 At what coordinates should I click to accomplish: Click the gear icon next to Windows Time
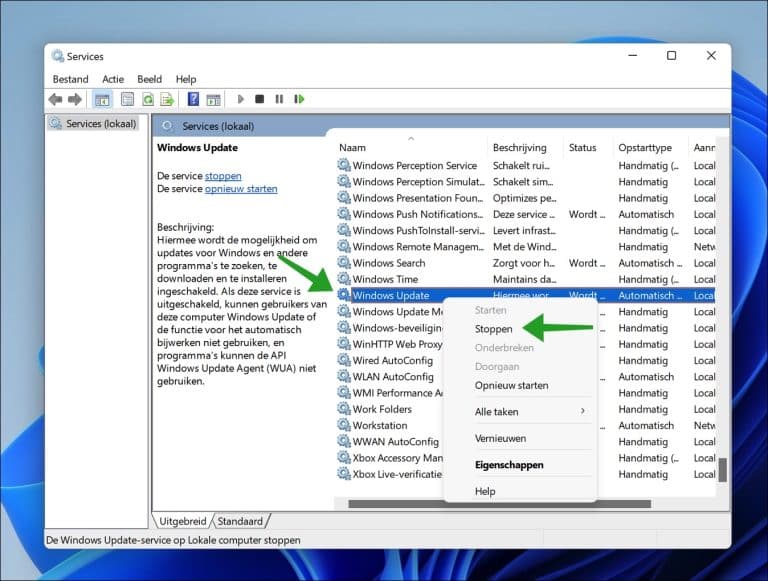pos(344,279)
